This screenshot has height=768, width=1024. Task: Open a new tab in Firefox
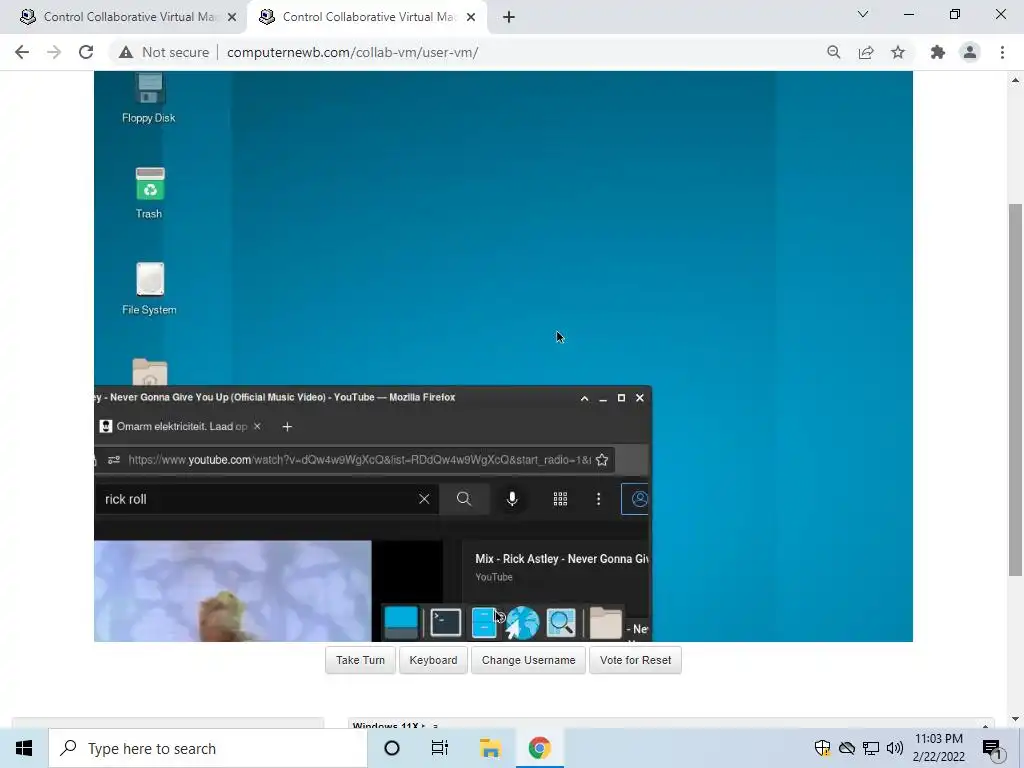pos(287,426)
